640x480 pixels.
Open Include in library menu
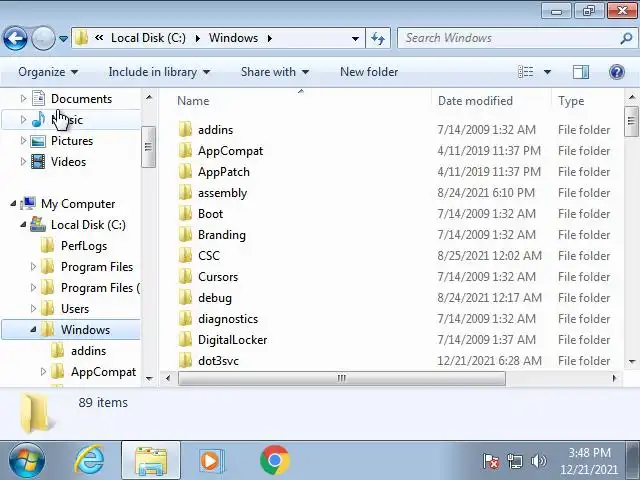coord(159,72)
